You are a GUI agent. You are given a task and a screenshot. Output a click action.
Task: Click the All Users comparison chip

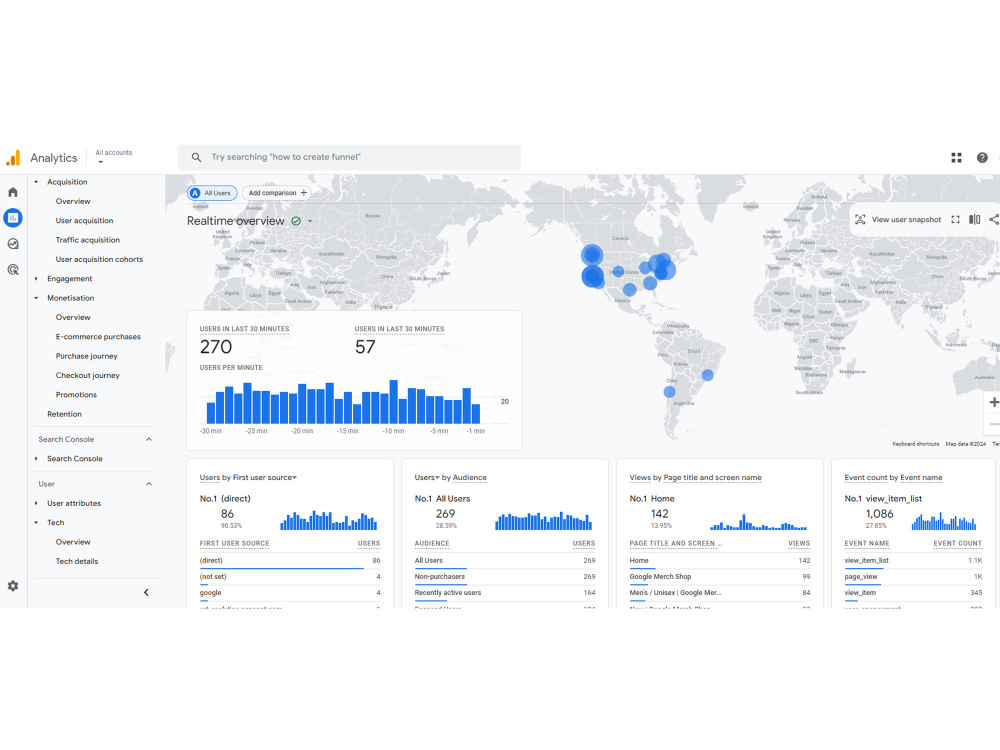tap(212, 193)
